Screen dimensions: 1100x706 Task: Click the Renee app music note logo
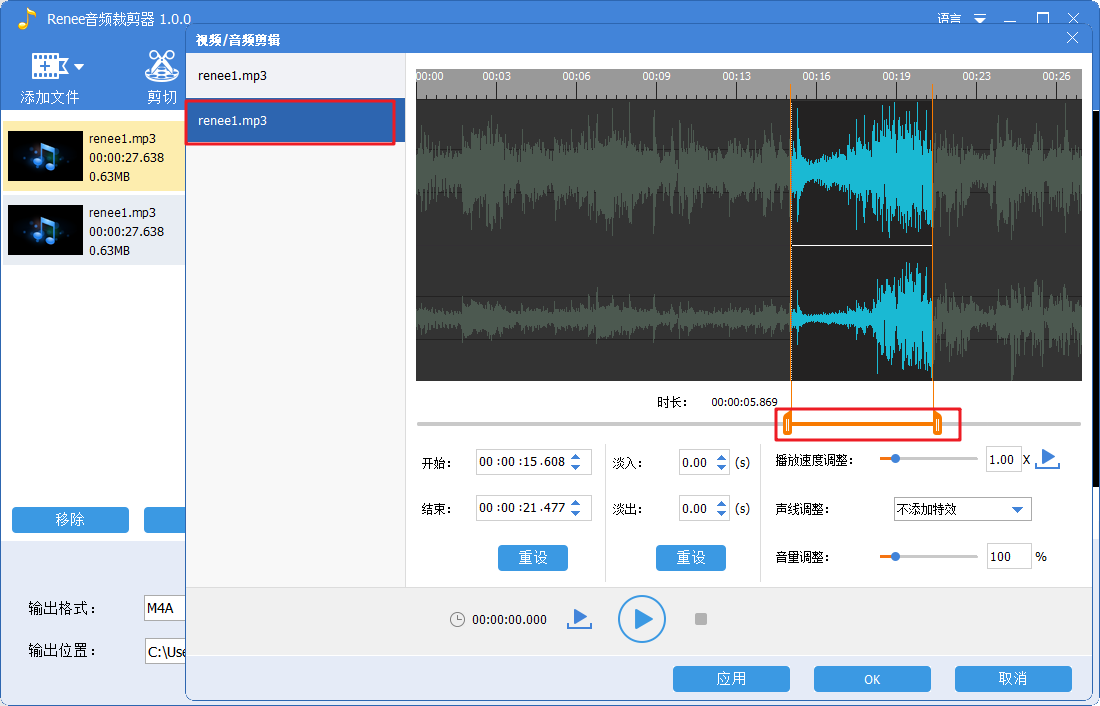[26, 18]
